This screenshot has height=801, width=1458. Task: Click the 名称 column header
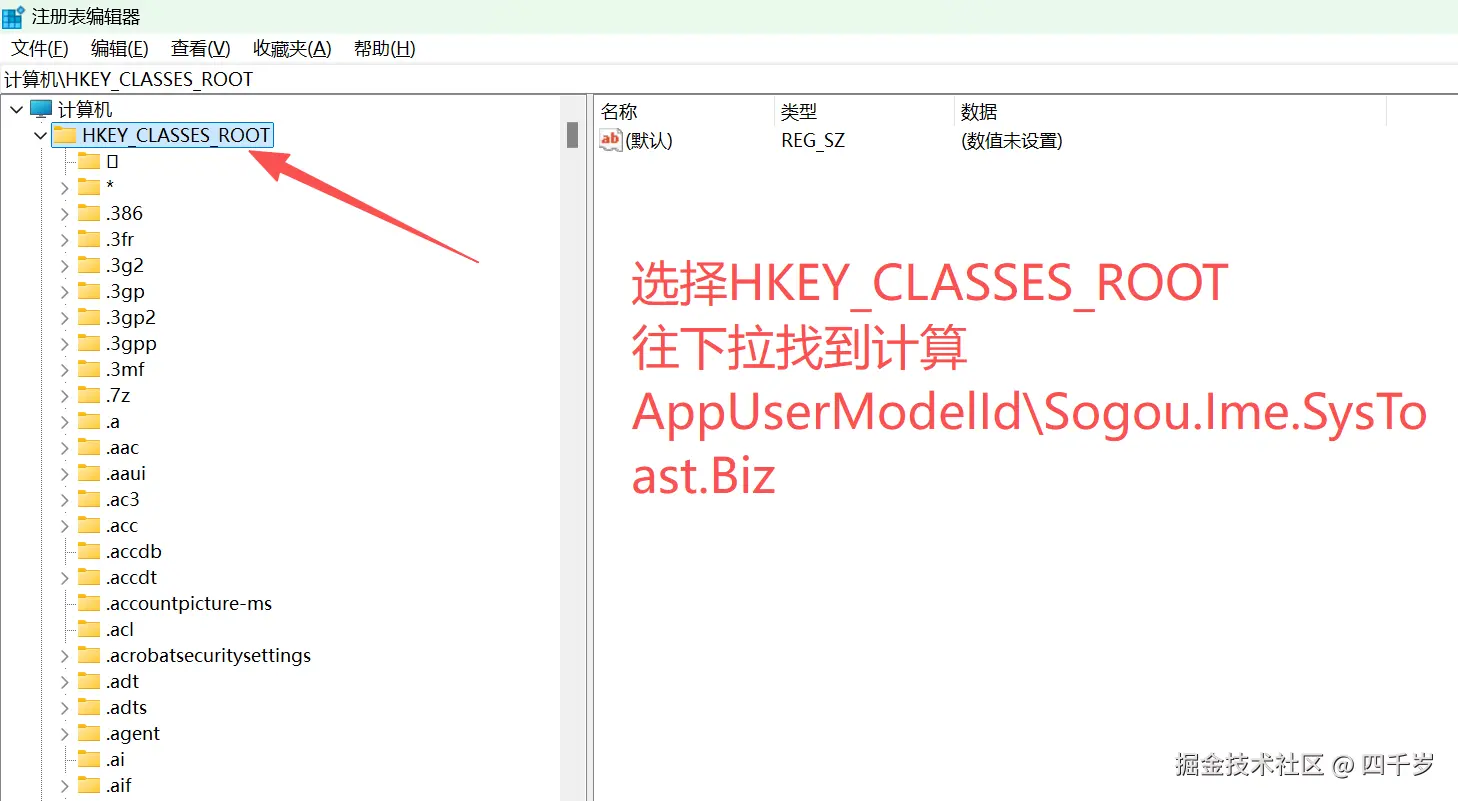(x=618, y=111)
